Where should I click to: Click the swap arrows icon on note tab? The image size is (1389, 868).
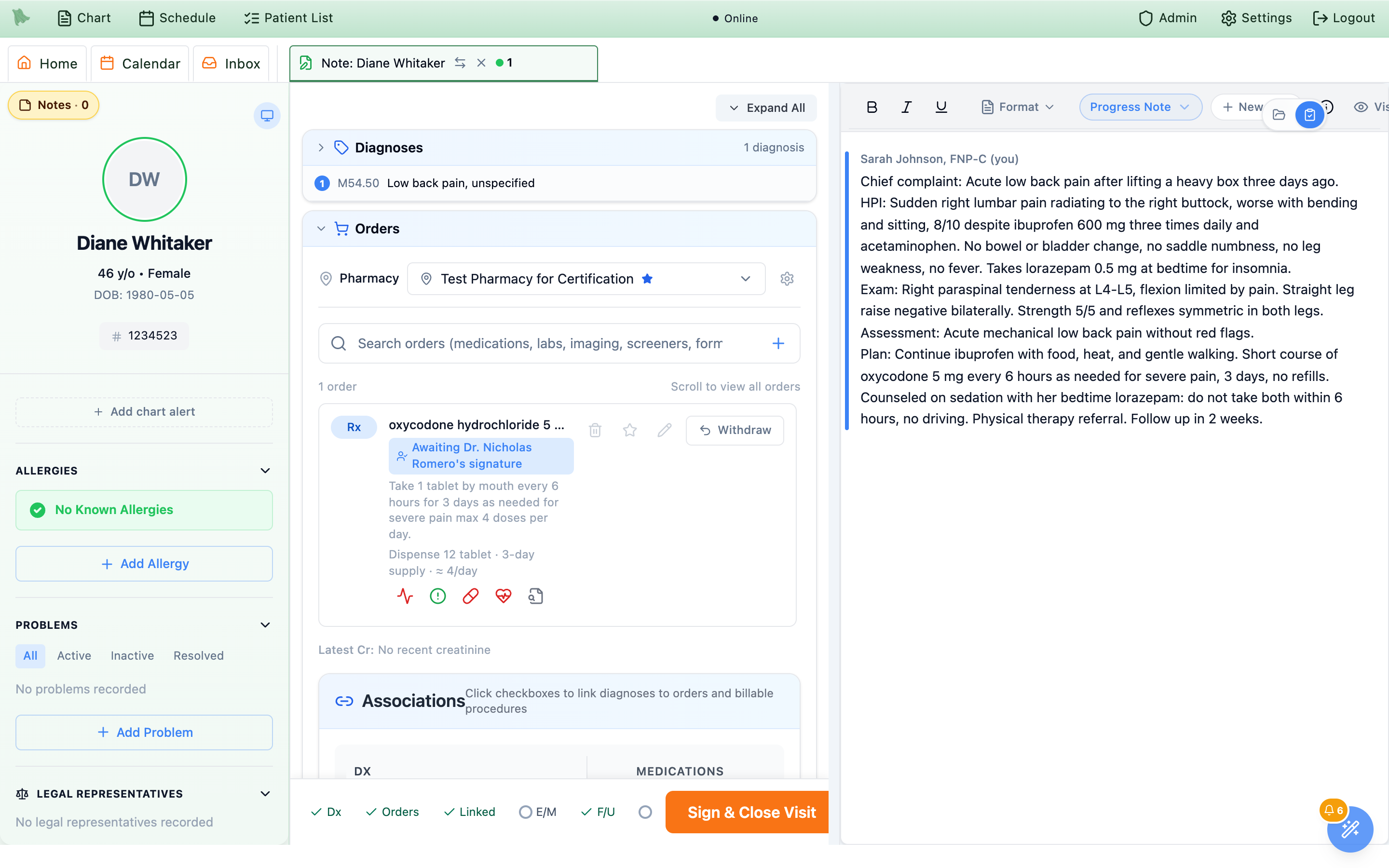(460, 63)
